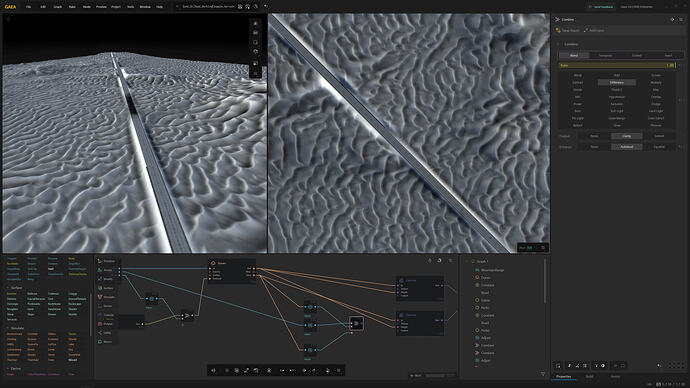Collapse the Derive category in the toolbox

[x=7, y=369]
